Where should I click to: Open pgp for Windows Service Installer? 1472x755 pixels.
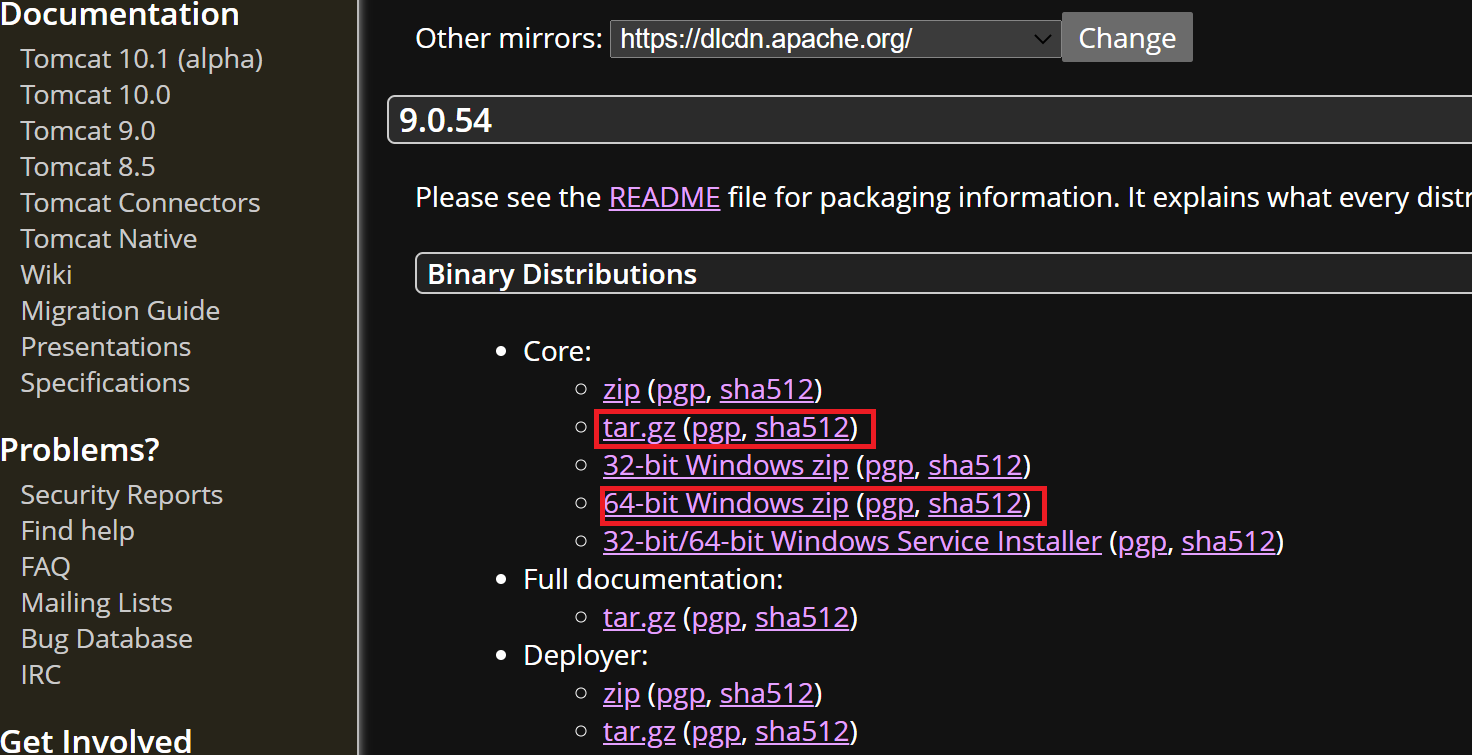pyautogui.click(x=1142, y=542)
